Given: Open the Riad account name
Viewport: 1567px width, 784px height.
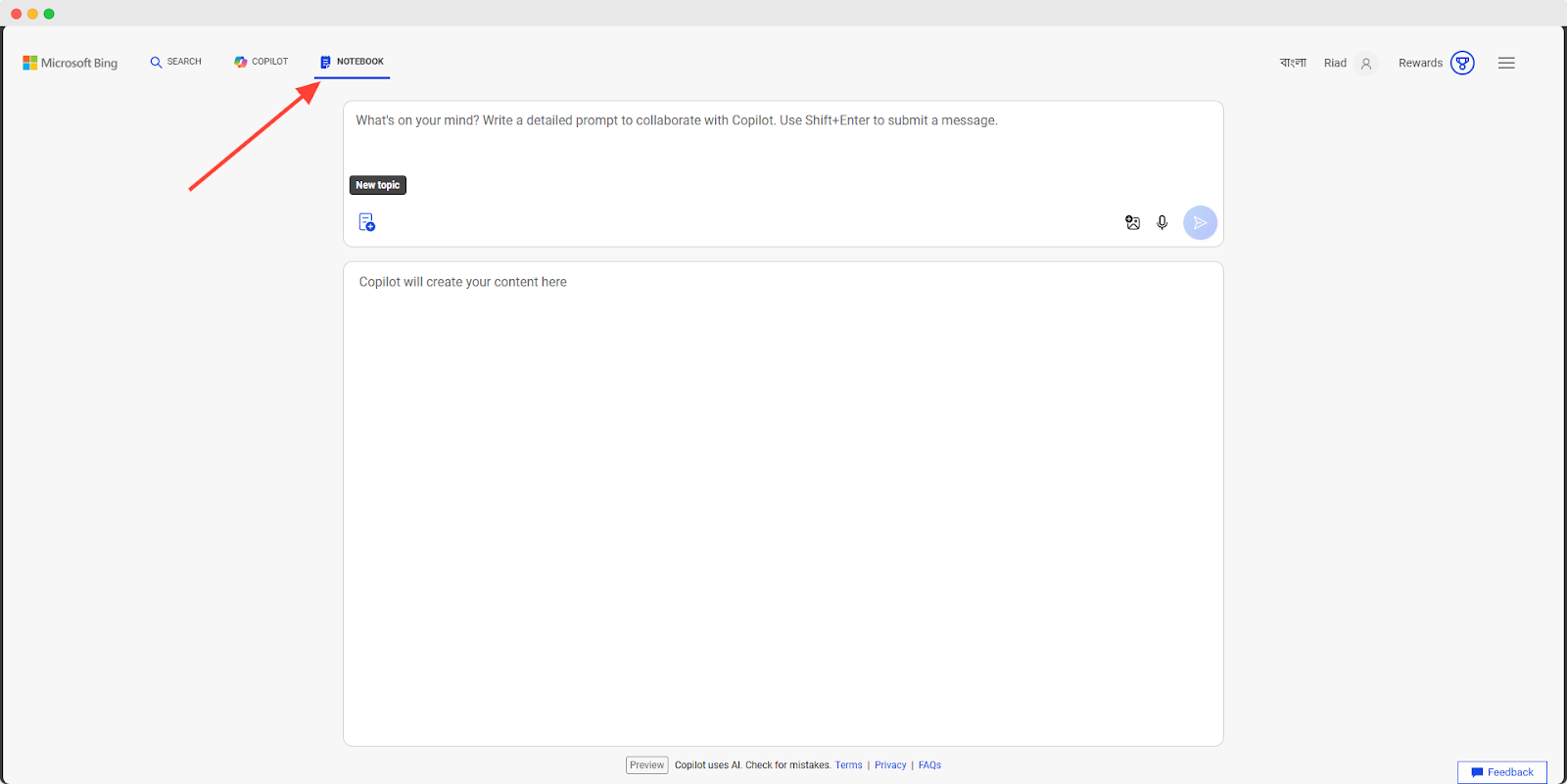Looking at the screenshot, I should [x=1335, y=63].
